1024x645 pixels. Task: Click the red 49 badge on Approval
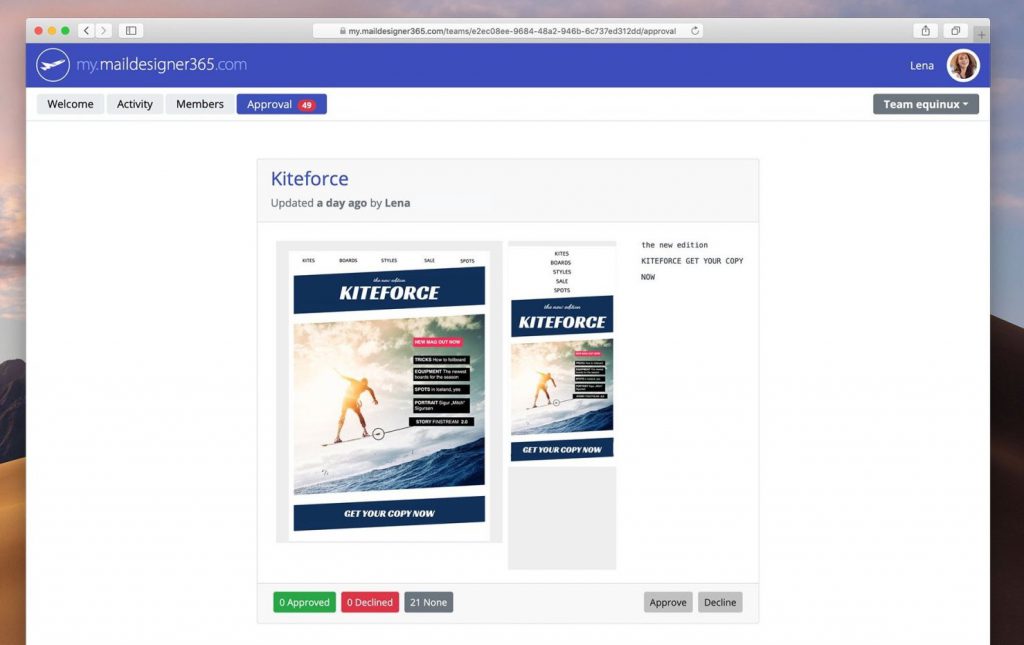[306, 105]
